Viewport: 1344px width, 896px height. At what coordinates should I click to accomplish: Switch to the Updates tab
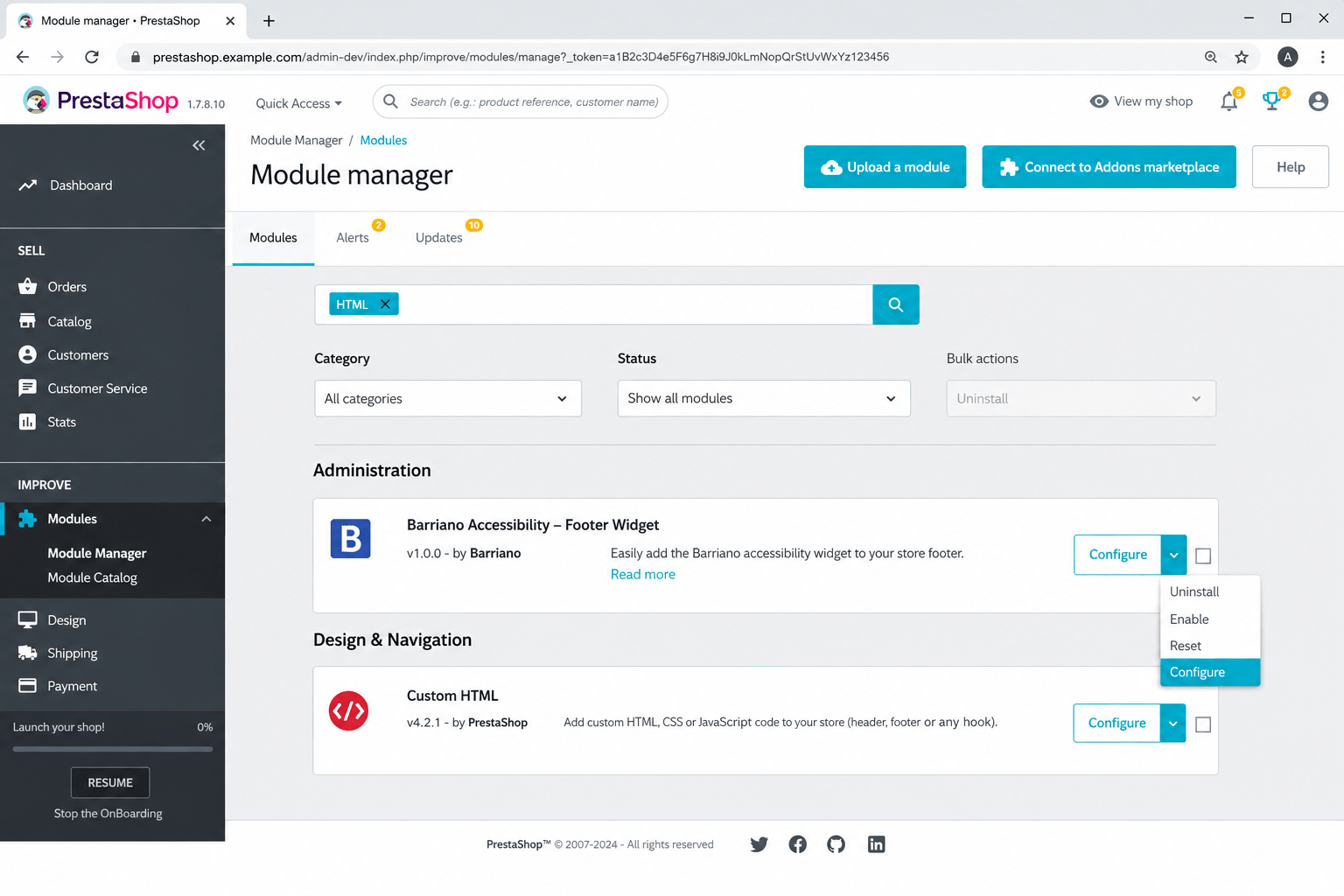(439, 238)
